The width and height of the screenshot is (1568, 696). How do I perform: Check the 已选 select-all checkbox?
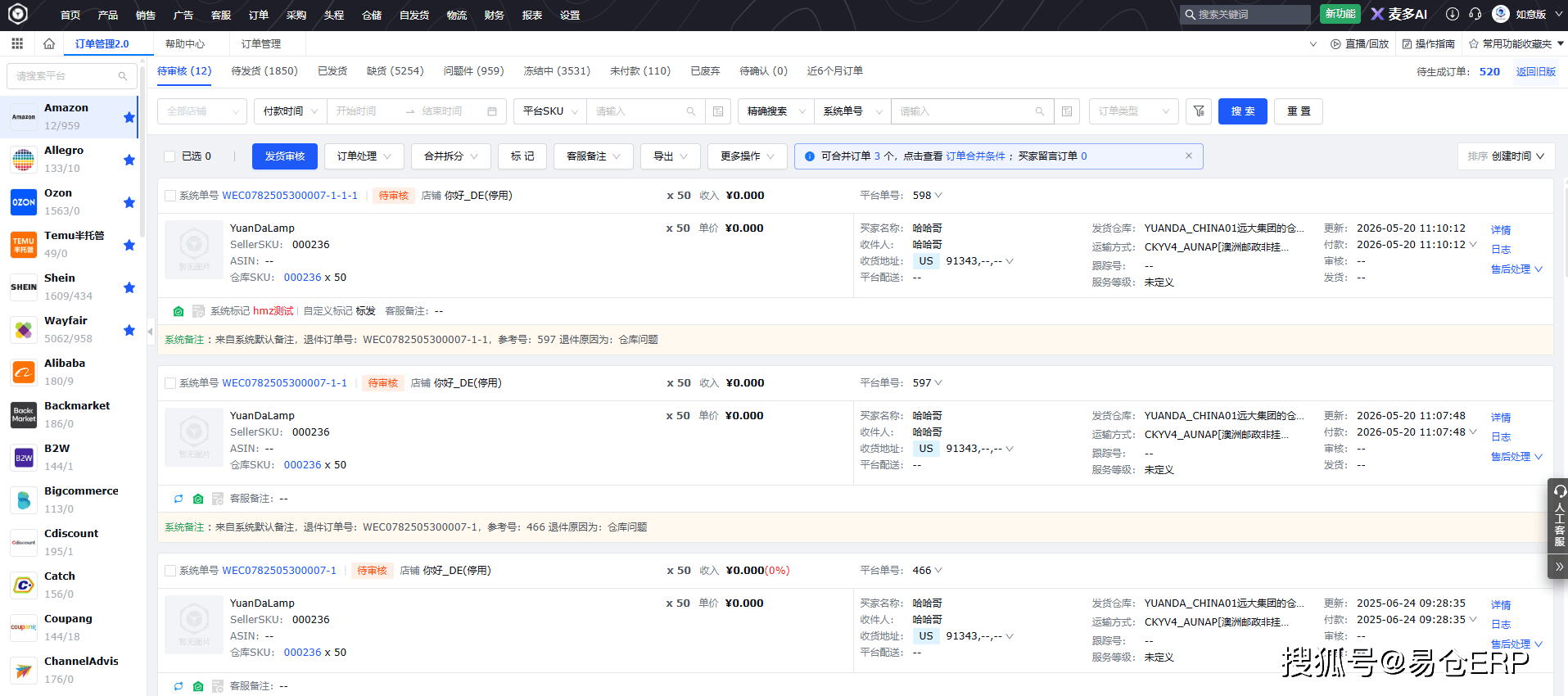click(x=169, y=156)
